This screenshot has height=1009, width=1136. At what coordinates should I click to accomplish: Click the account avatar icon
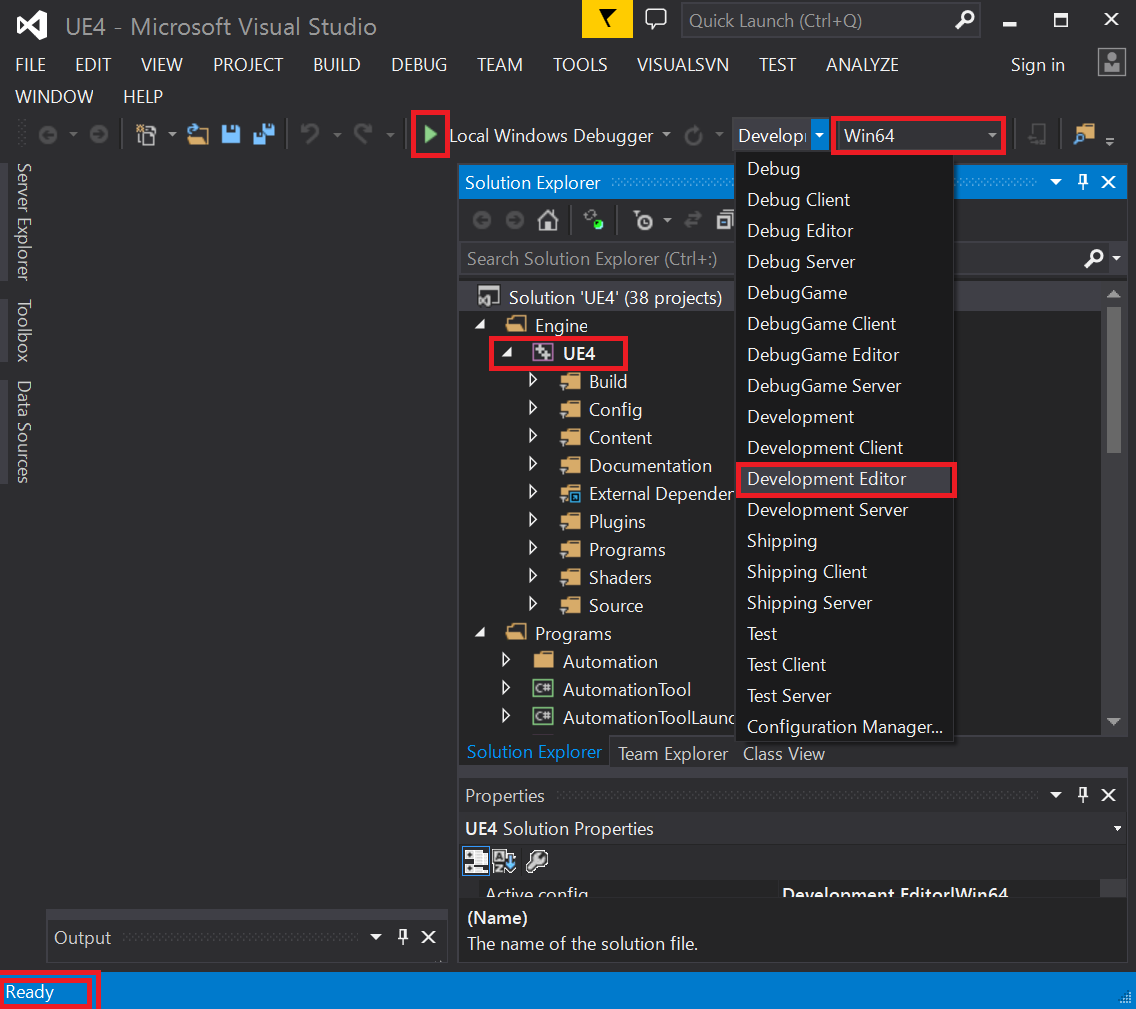1111,63
